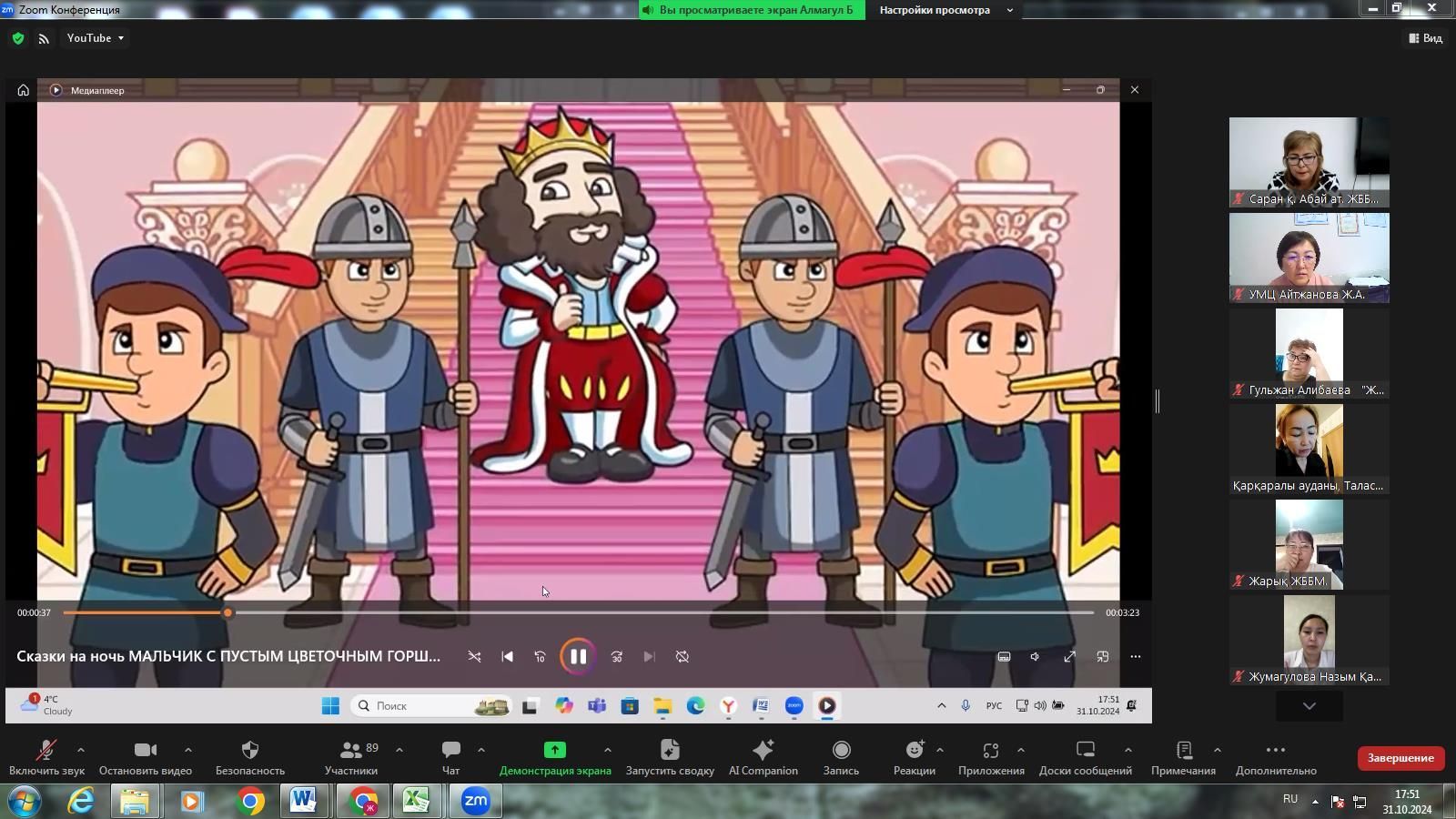Viewport: 1456px width, 819px height.
Task: Open Доски сообщений whiteboards icon
Action: [1085, 750]
